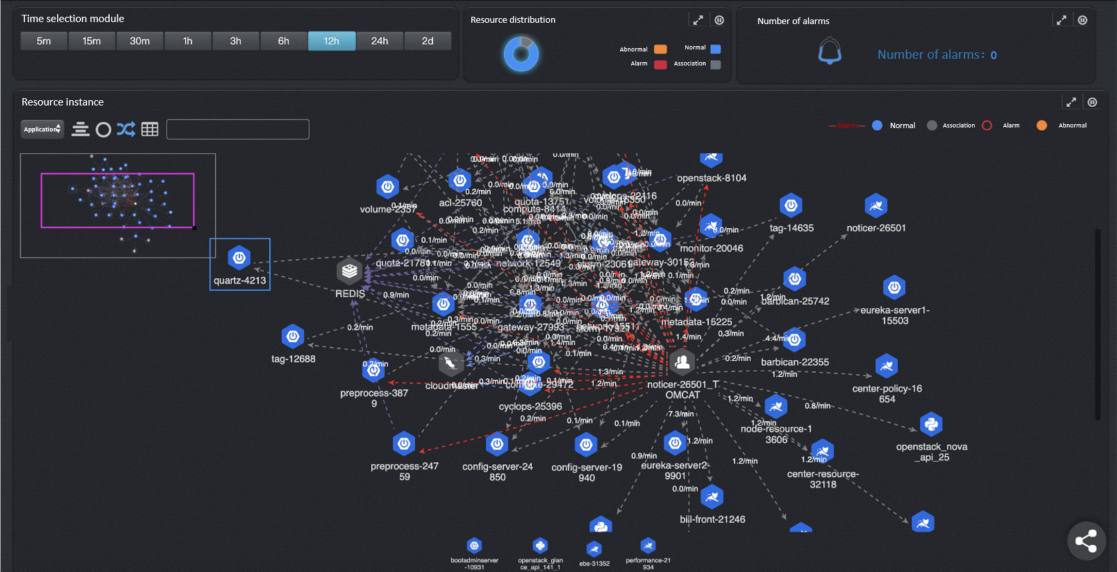1117x572 pixels.
Task: Select the config-server-24850 node
Action: coord(497,444)
